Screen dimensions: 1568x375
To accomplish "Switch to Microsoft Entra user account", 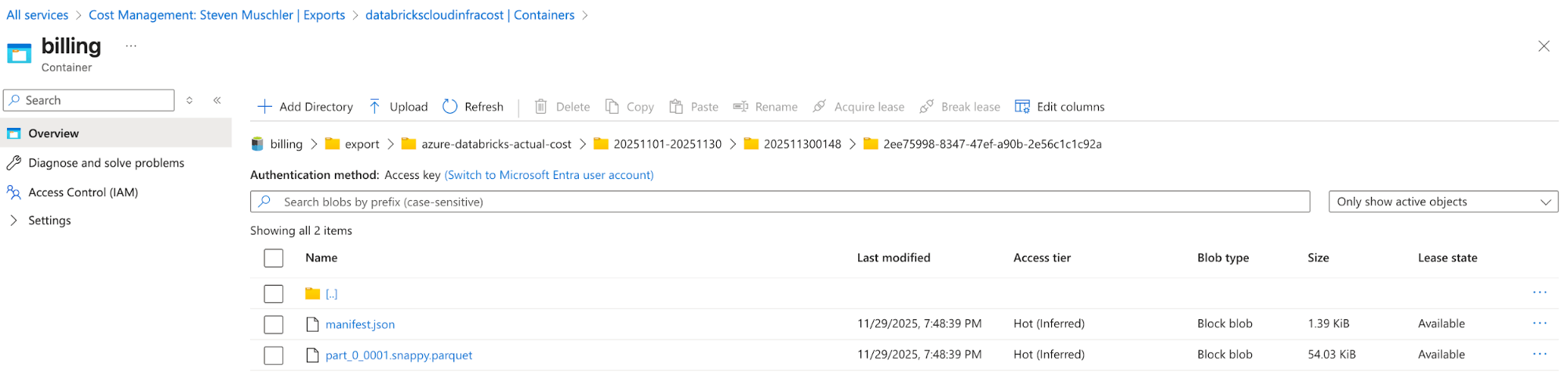I will coord(548,175).
